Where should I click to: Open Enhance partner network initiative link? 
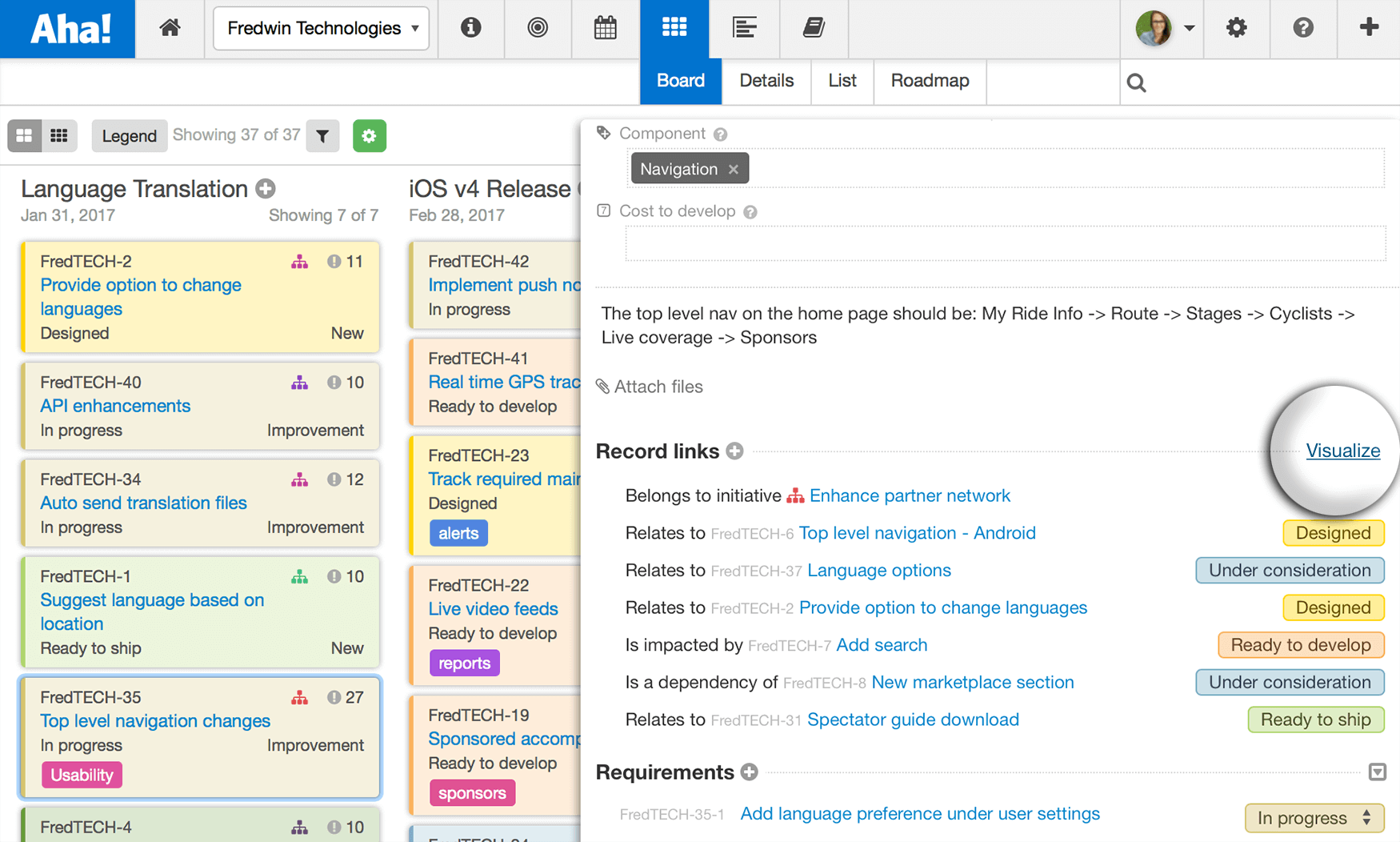(x=910, y=495)
